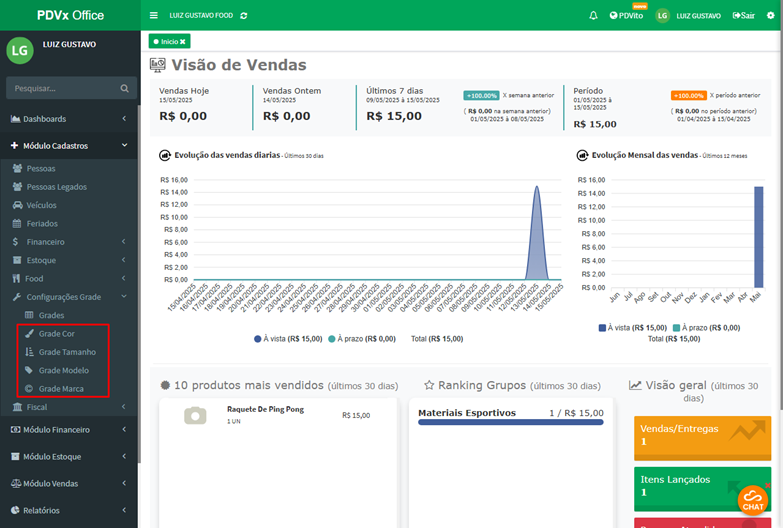Viewport: 783px width, 528px height.
Task: Toggle 'À prazo' legend in daily sales chart
Action: 362,339
